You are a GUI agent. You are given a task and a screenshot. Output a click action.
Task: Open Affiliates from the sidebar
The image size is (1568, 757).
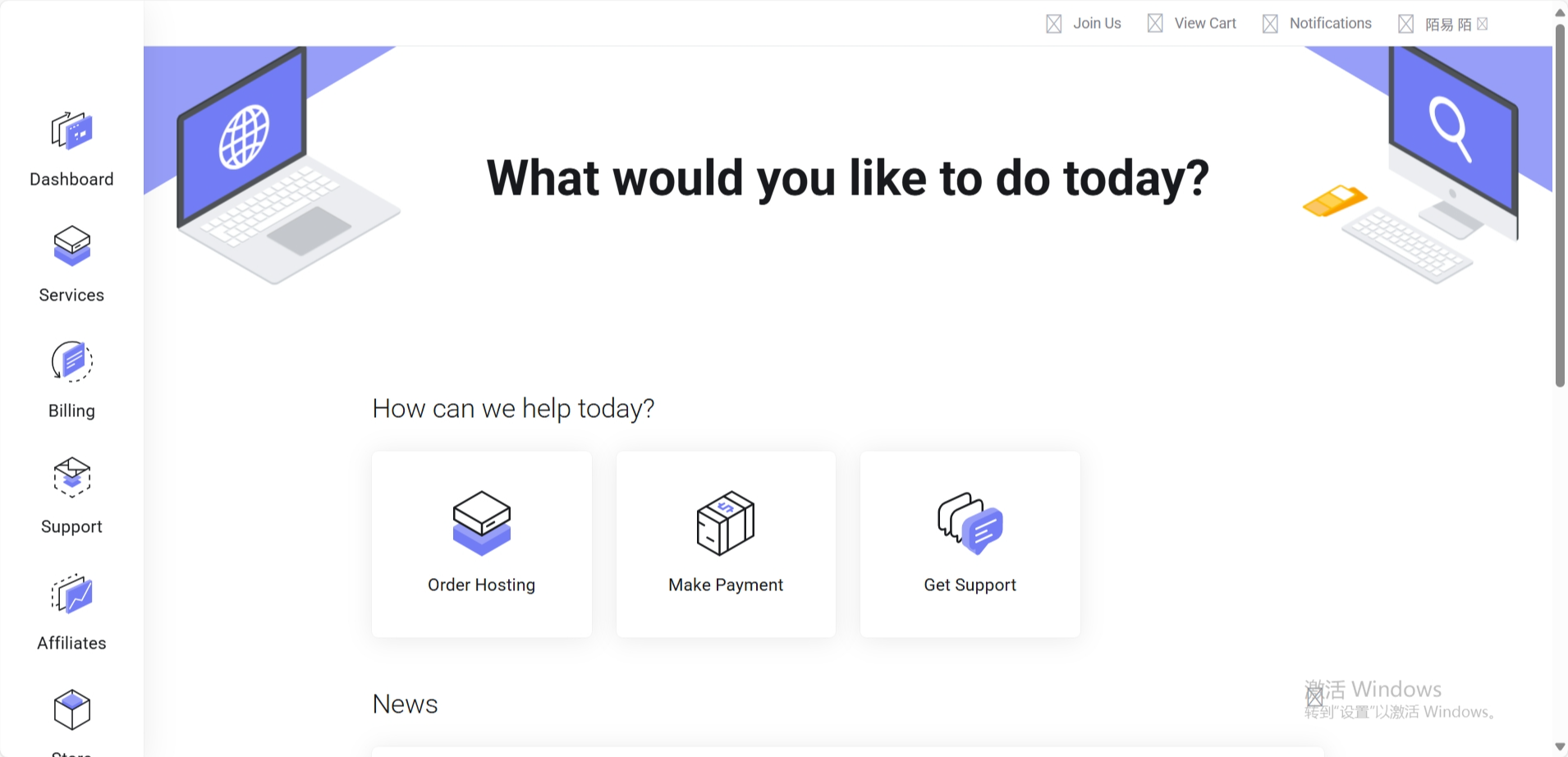(71, 594)
